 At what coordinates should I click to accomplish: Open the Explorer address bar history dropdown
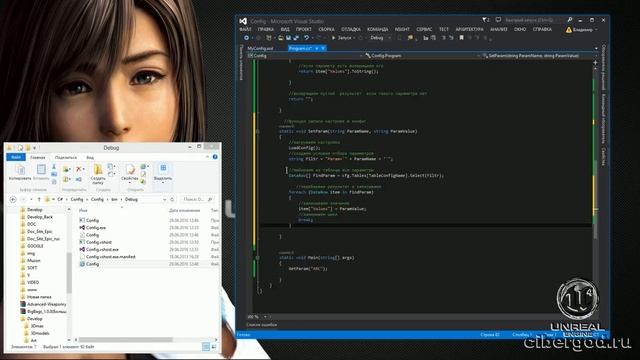pos(164,199)
